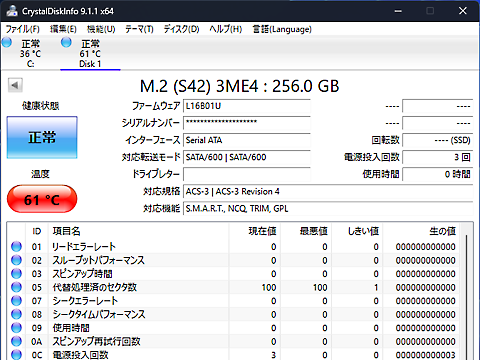Click the CrystalDiskInfo app icon in title bar
The height and width of the screenshot is (360, 480).
click(12, 11)
